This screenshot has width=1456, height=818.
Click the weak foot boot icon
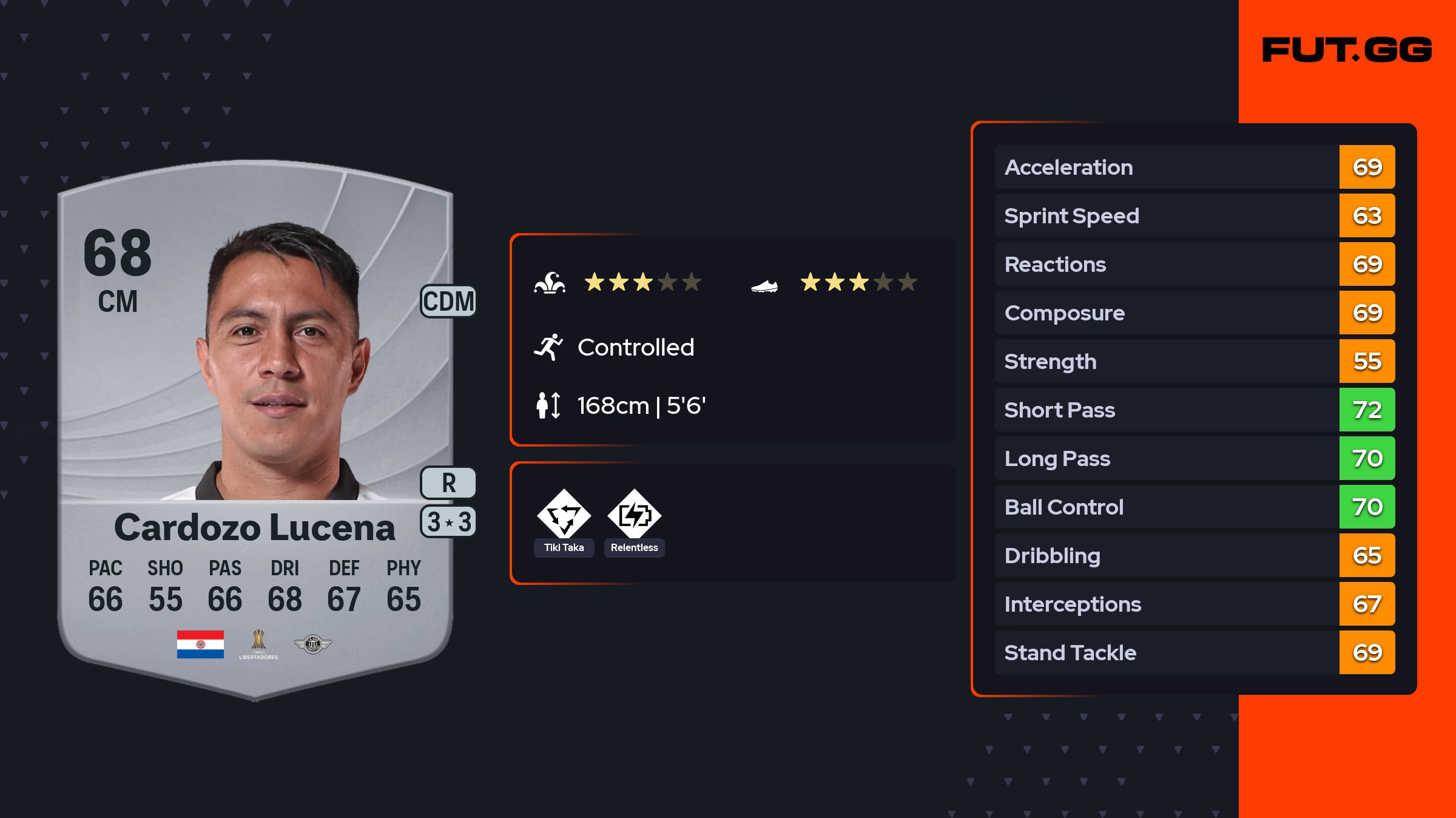point(764,285)
